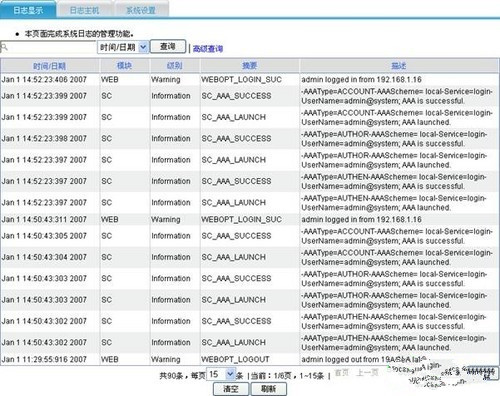500x396 pixels.
Task: Click WEB module in the 14:52:23:406 row
Action: [x=110, y=80]
